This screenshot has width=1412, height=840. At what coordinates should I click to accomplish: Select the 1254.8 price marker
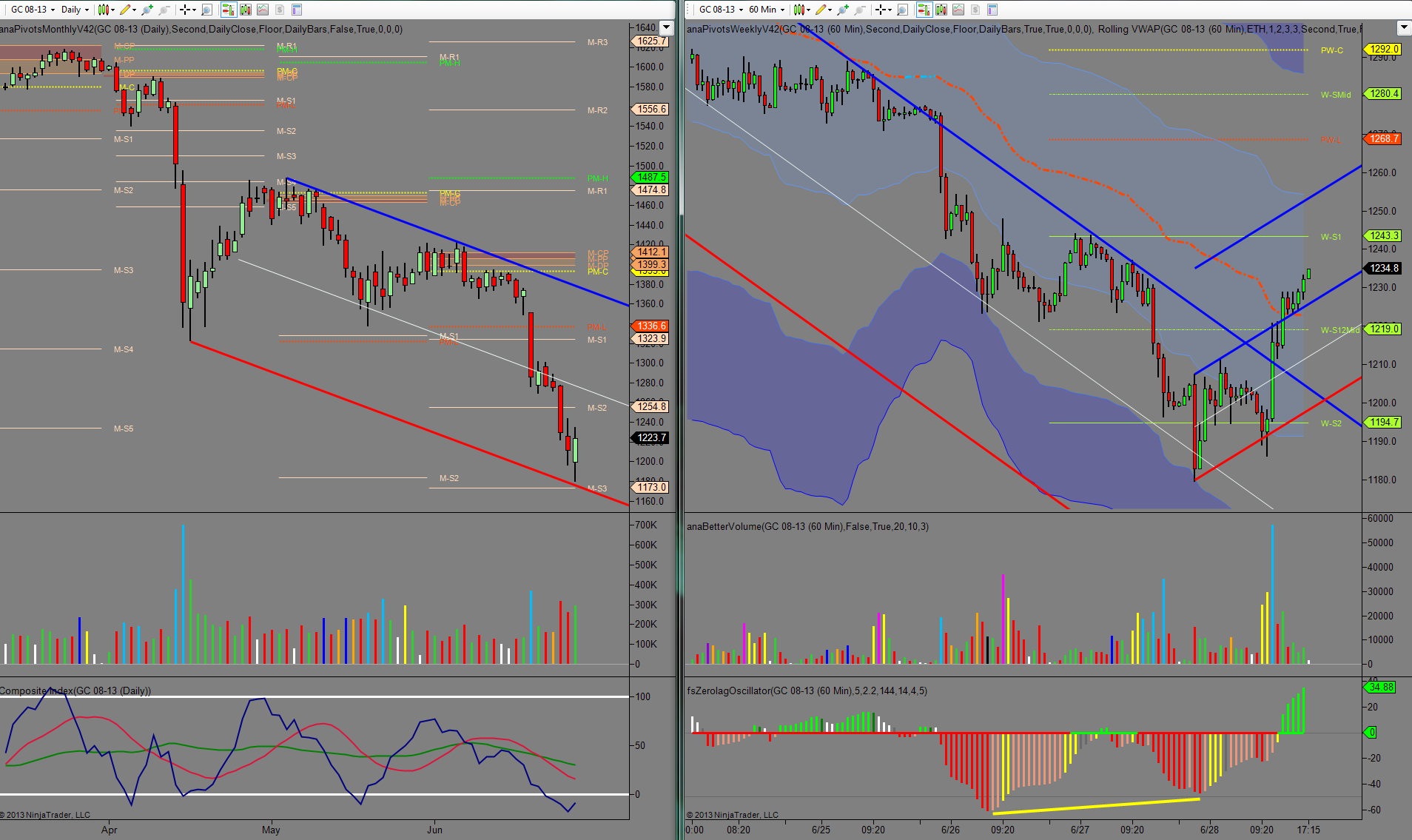650,406
